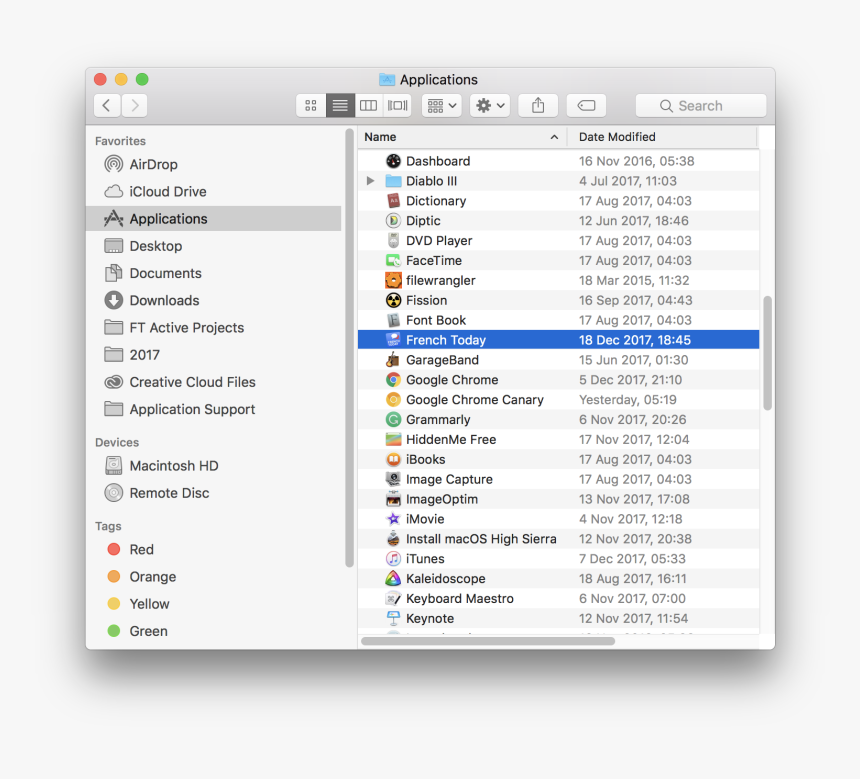The height and width of the screenshot is (779, 860).
Task: Click the Edit Tags toolbar button
Action: coord(586,105)
